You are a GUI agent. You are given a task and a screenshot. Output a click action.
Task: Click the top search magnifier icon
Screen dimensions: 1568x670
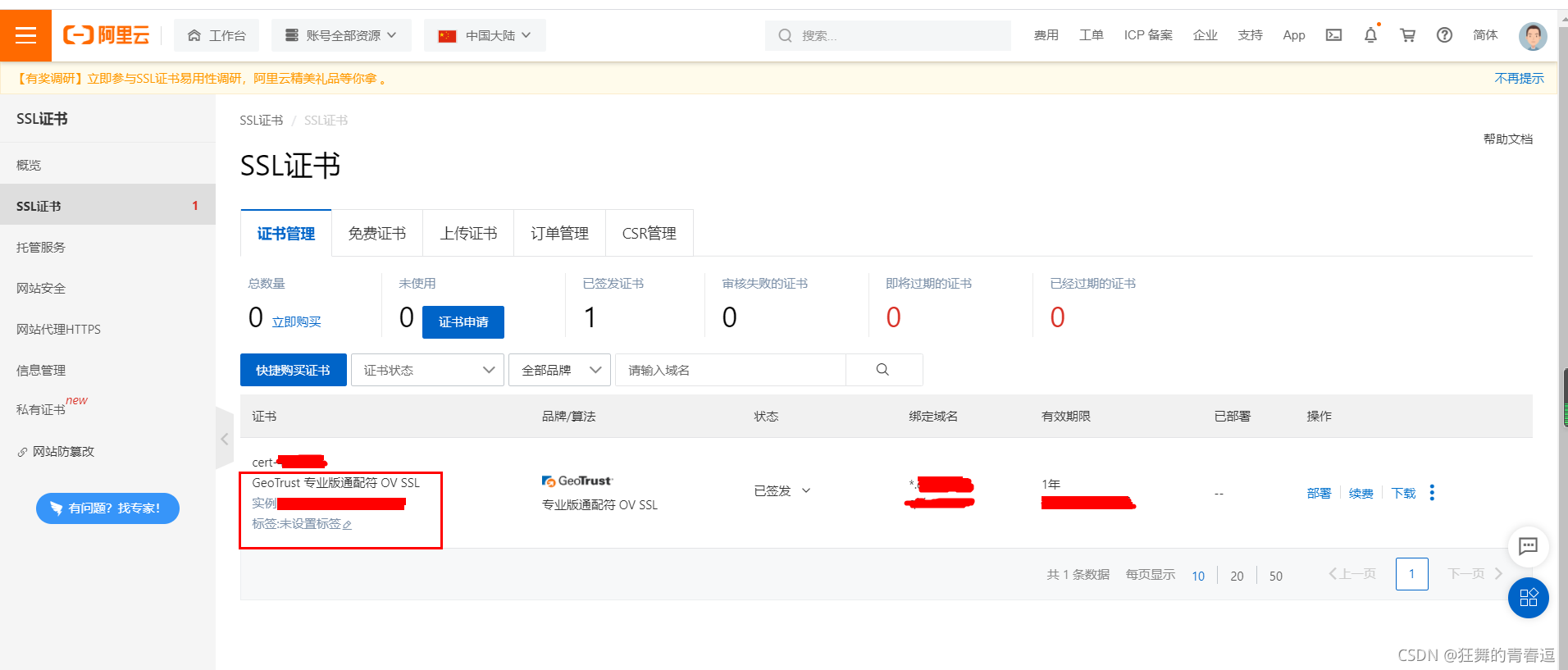point(785,35)
